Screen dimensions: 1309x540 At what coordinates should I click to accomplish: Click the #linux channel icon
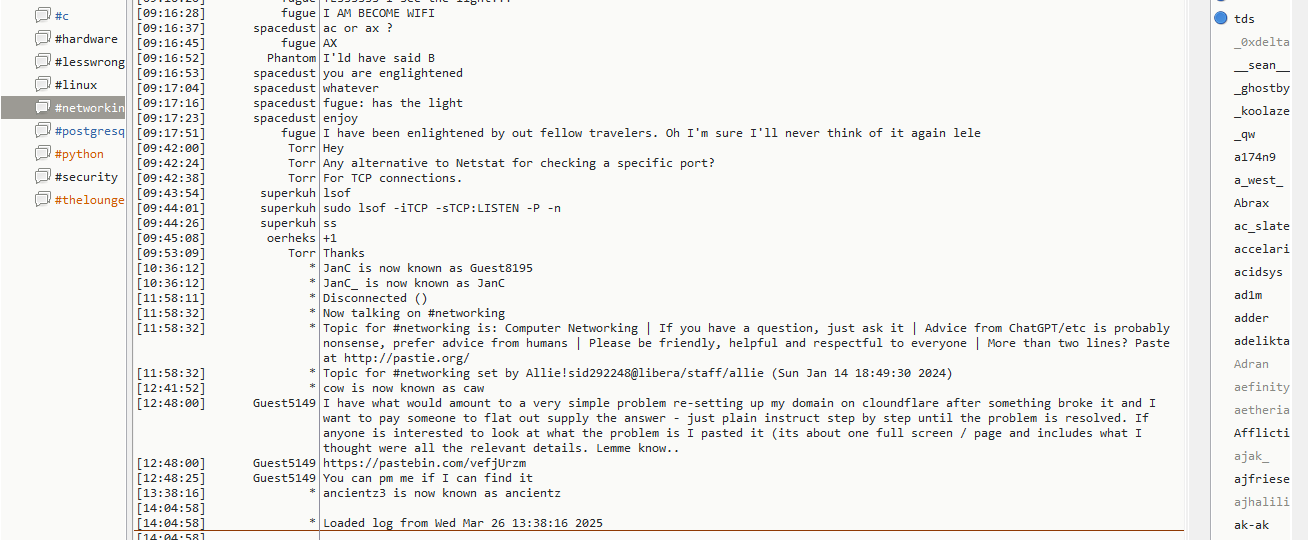tap(42, 85)
